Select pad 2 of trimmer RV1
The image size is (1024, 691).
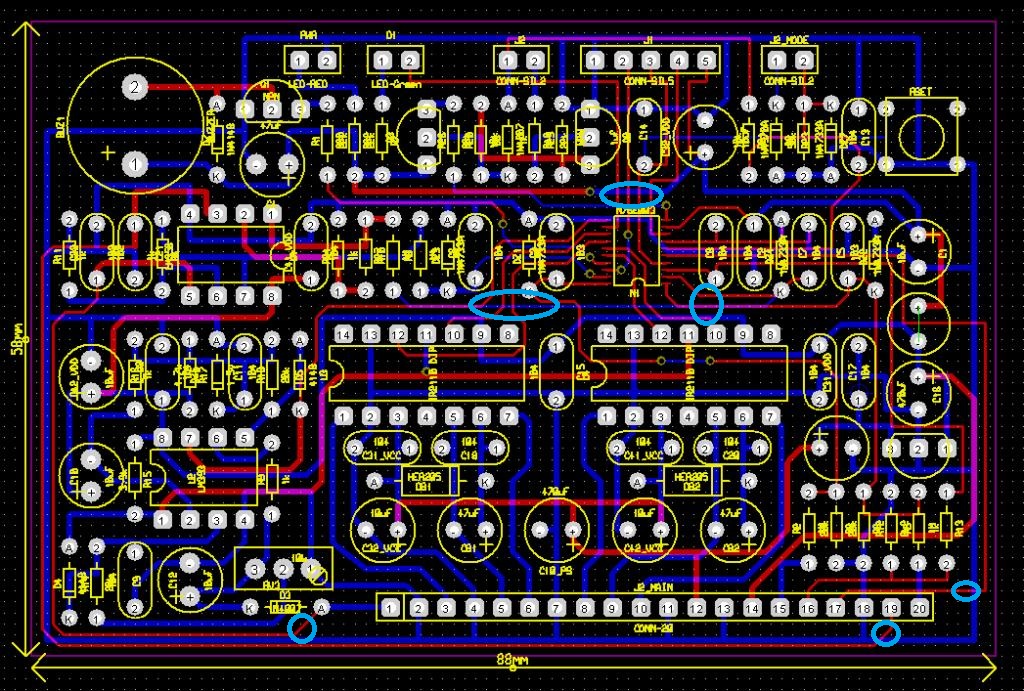[282, 570]
